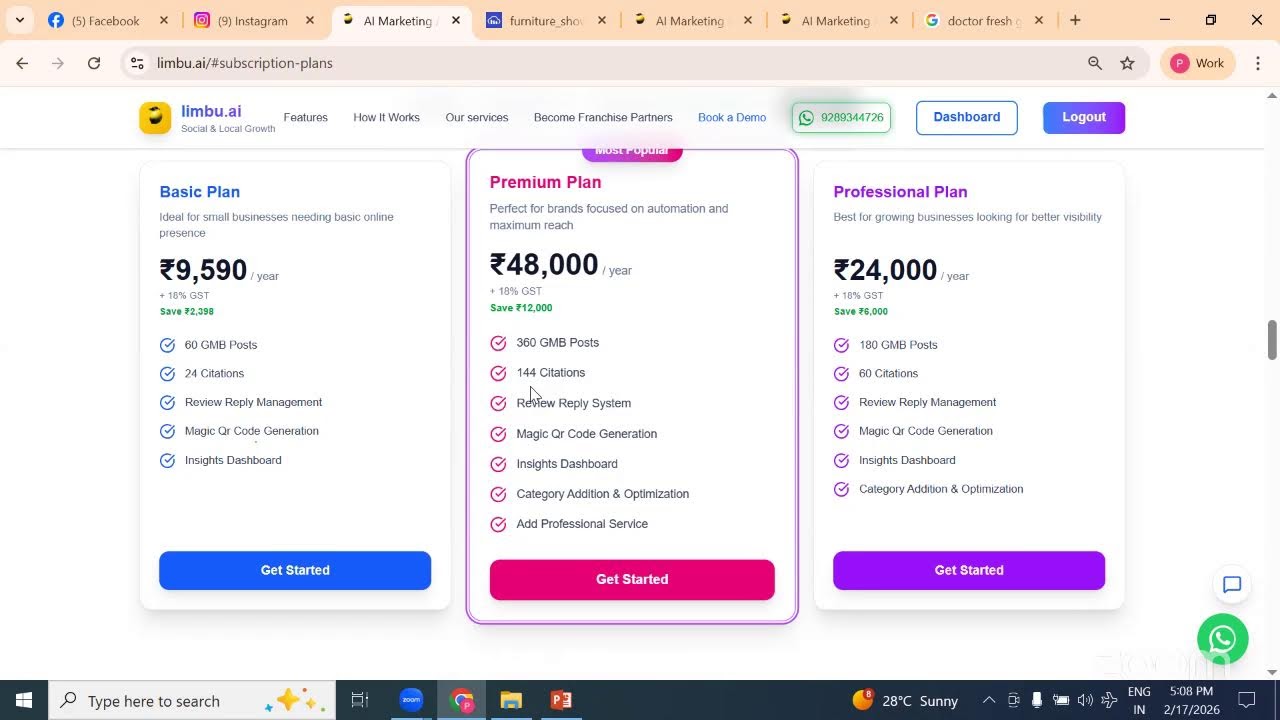The width and height of the screenshot is (1280, 720).
Task: Click the Book a Demo link
Action: [732, 118]
